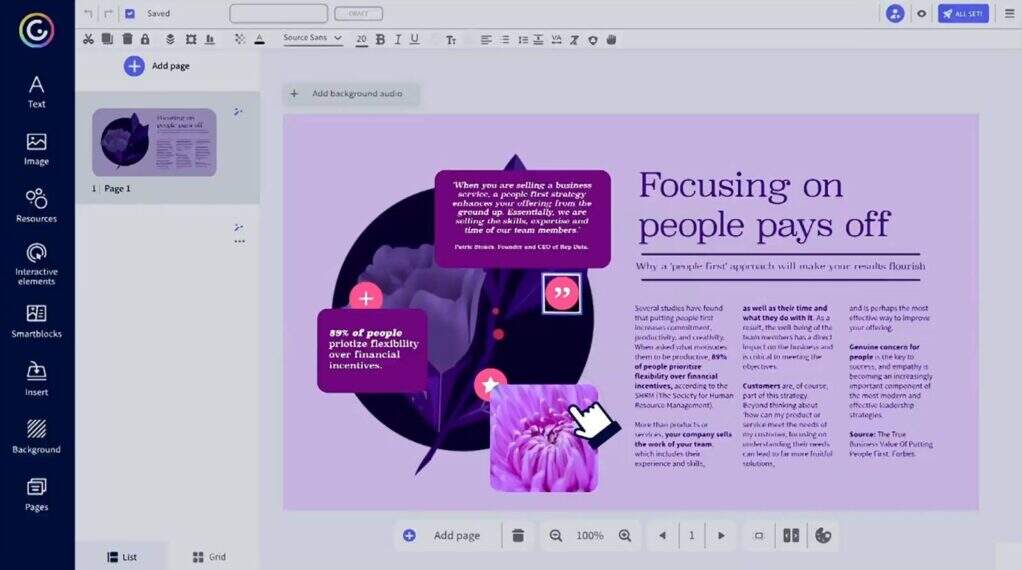Open the Source Sans font dropdown
Image resolution: width=1022 pixels, height=570 pixels.
tap(312, 38)
